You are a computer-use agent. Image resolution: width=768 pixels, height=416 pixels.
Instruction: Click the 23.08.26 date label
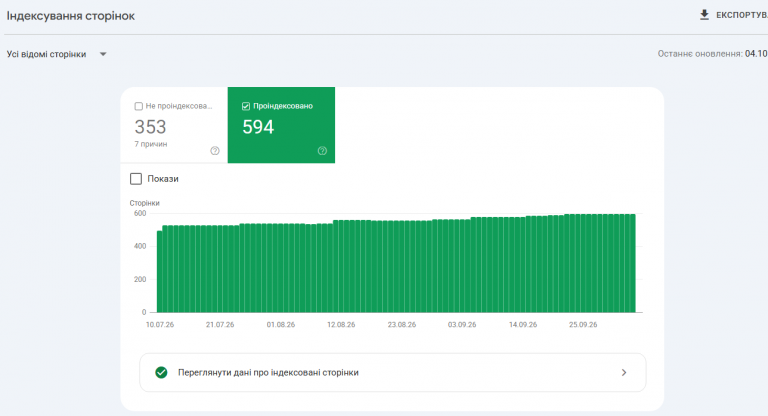(402, 324)
